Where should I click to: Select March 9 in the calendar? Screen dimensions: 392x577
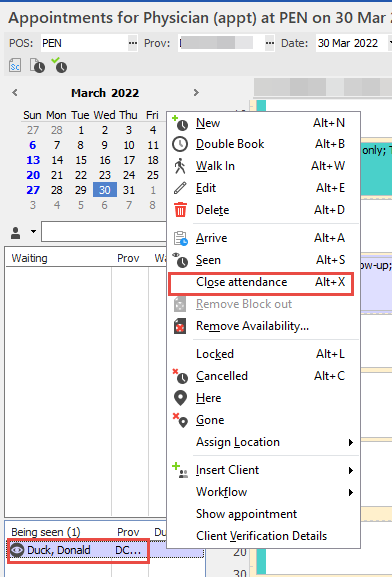(x=105, y=145)
